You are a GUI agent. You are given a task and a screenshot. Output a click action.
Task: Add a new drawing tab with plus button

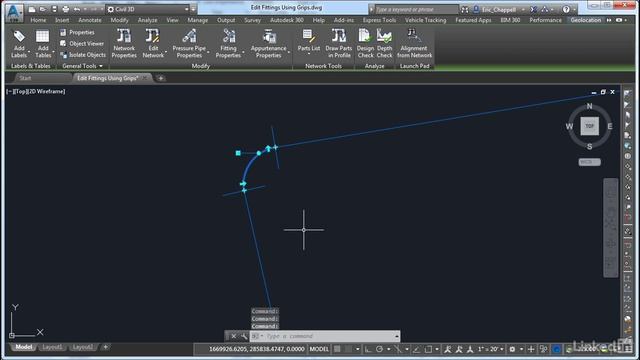tap(161, 78)
